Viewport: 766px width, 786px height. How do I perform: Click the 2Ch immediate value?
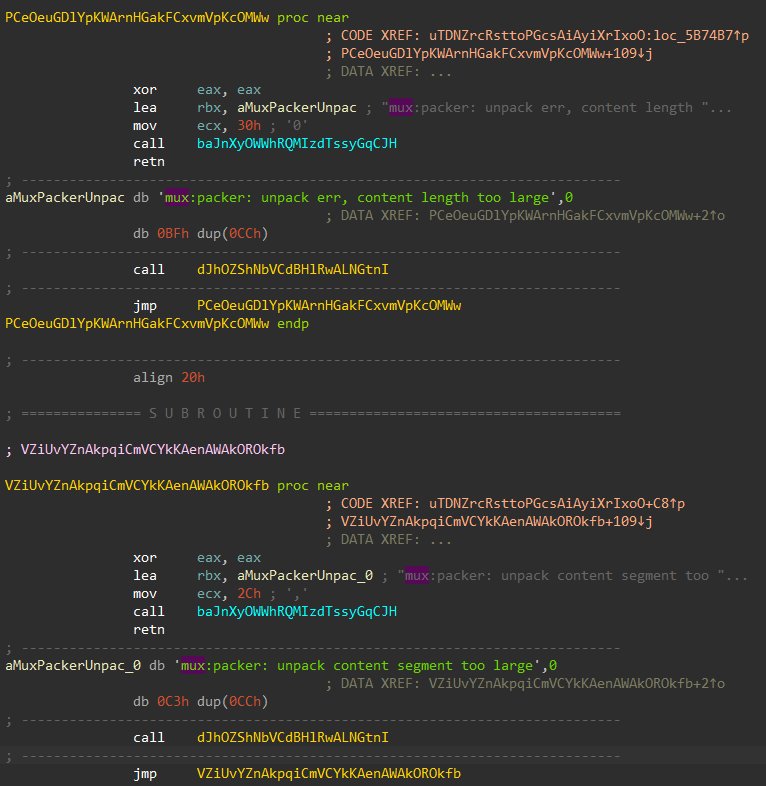[x=249, y=594]
